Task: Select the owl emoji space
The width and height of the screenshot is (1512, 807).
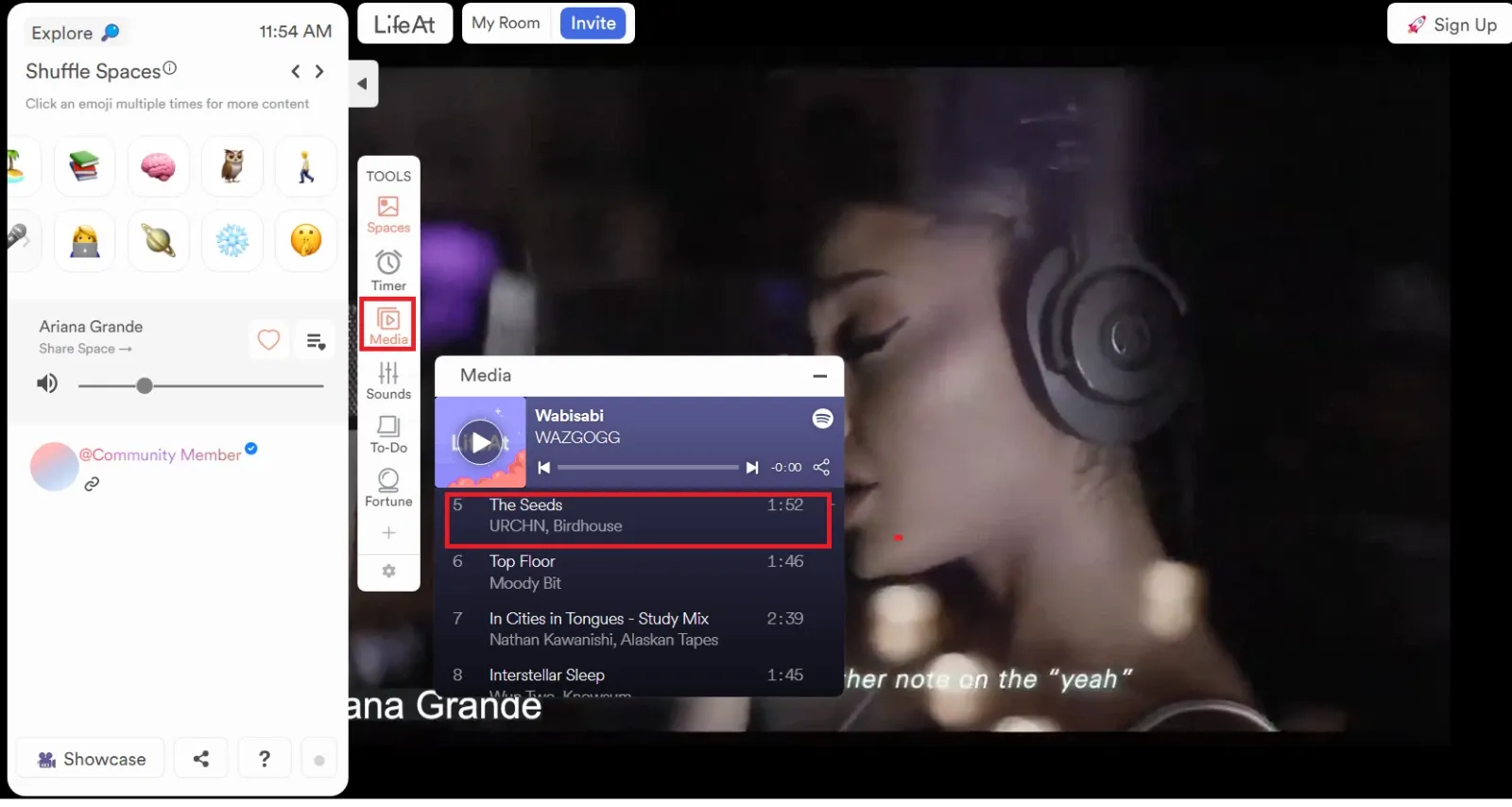Action: click(232, 166)
